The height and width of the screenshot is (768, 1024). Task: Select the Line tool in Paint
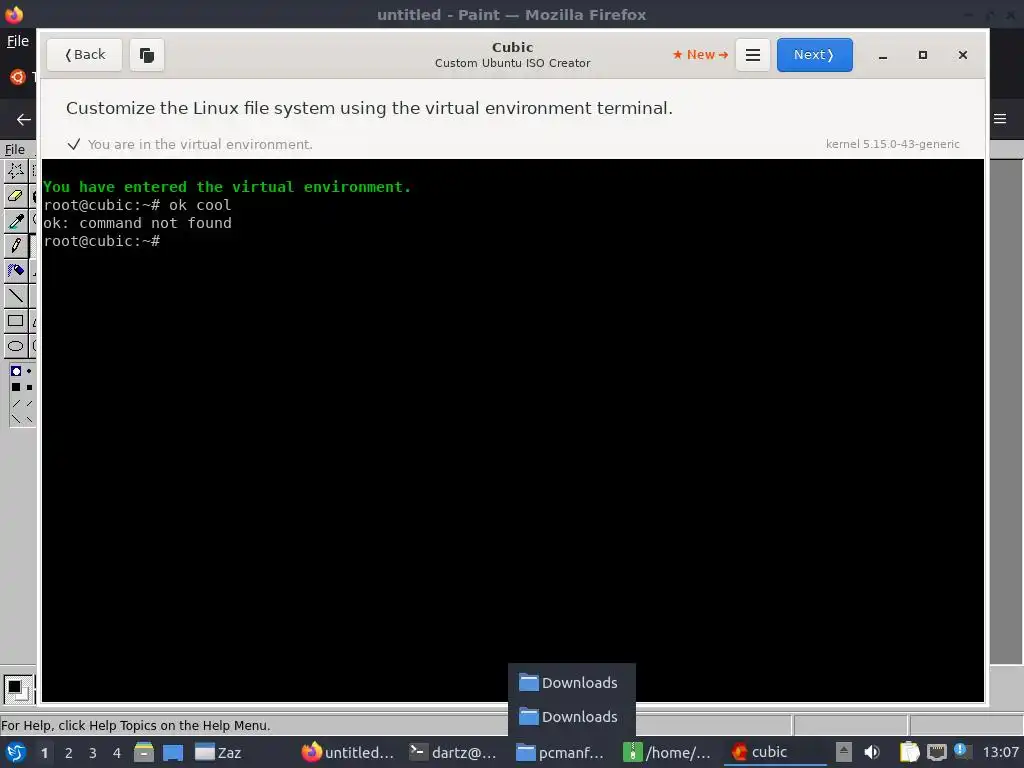pos(16,295)
